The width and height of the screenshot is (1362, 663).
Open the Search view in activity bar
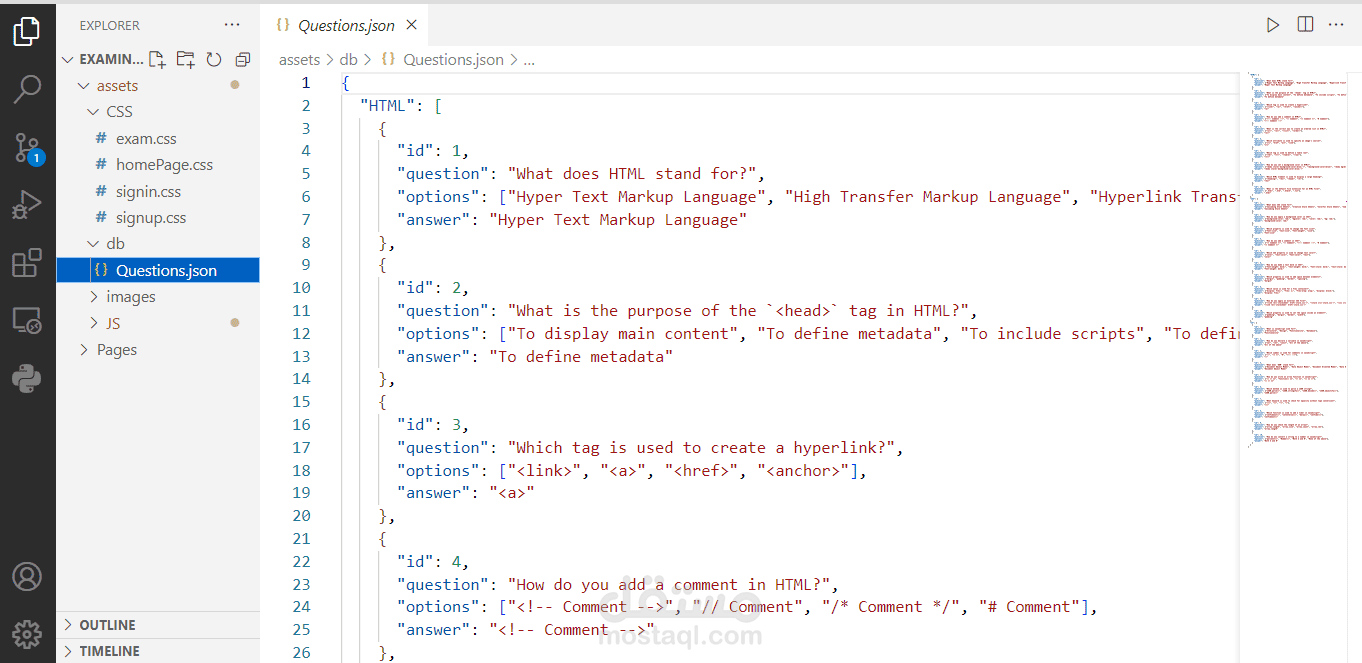point(27,89)
